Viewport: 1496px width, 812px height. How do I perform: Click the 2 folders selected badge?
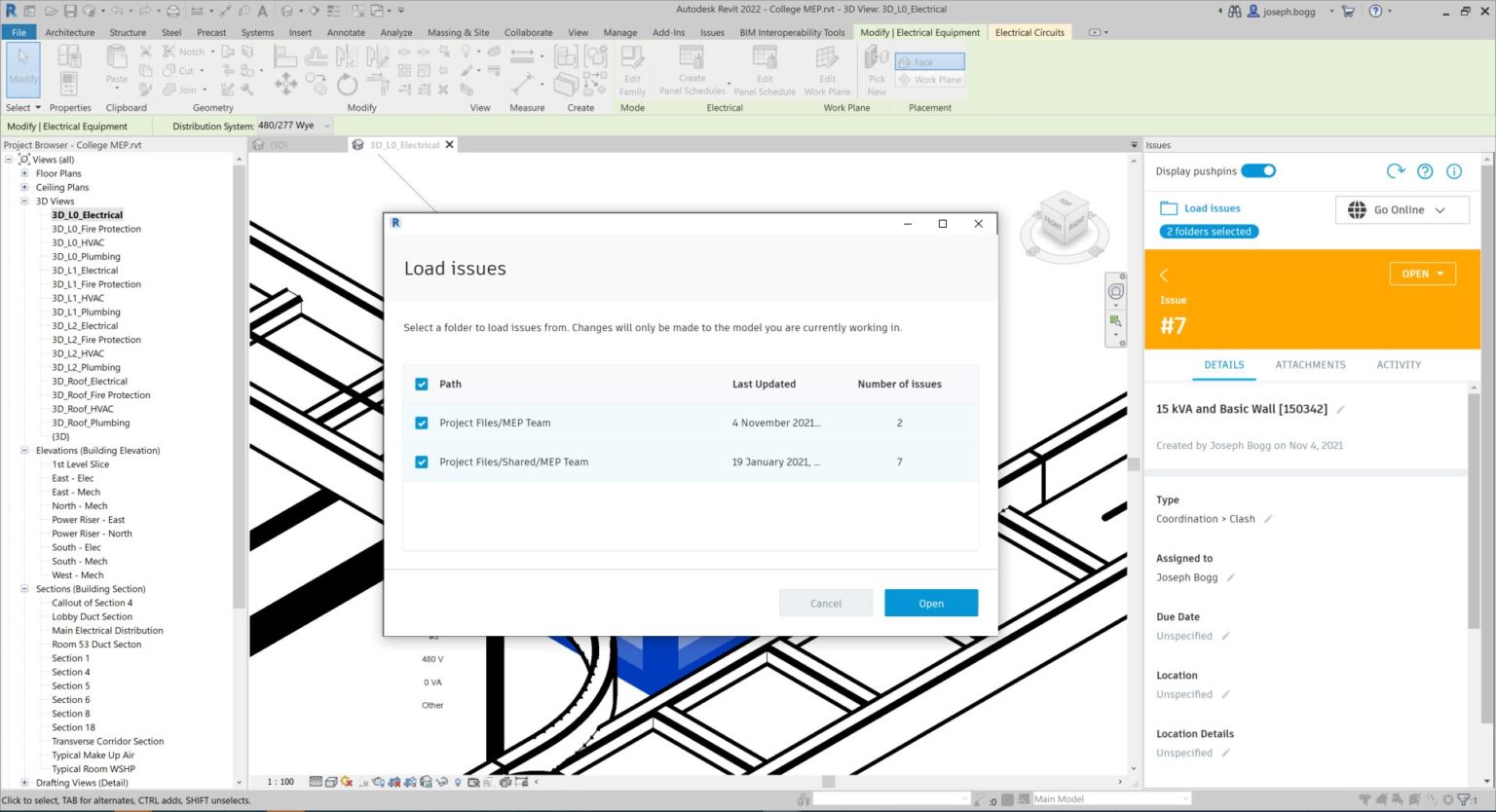tap(1209, 232)
